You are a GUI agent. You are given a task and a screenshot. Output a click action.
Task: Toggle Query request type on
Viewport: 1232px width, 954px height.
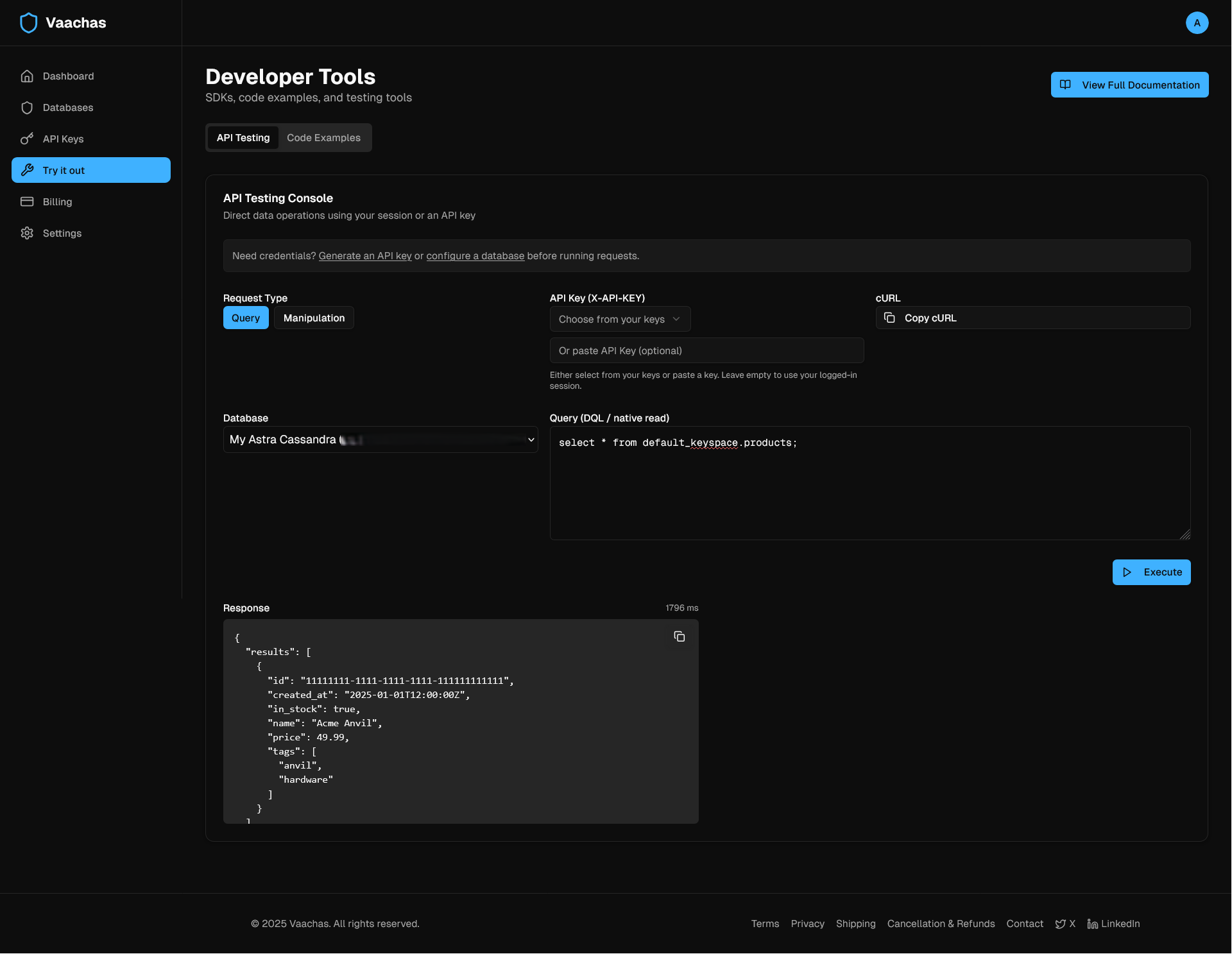point(246,318)
